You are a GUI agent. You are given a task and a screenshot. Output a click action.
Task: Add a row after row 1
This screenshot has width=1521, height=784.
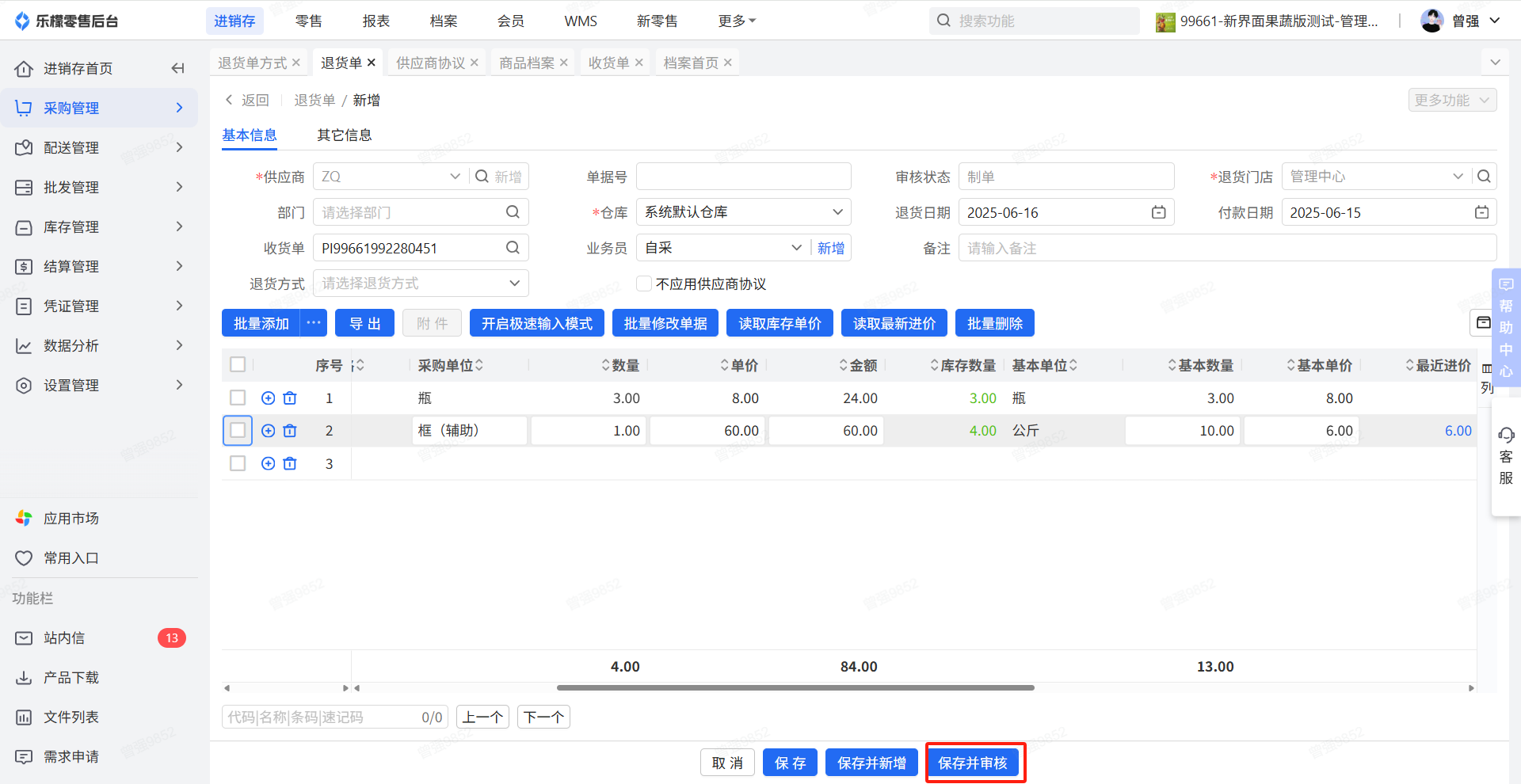coord(268,398)
